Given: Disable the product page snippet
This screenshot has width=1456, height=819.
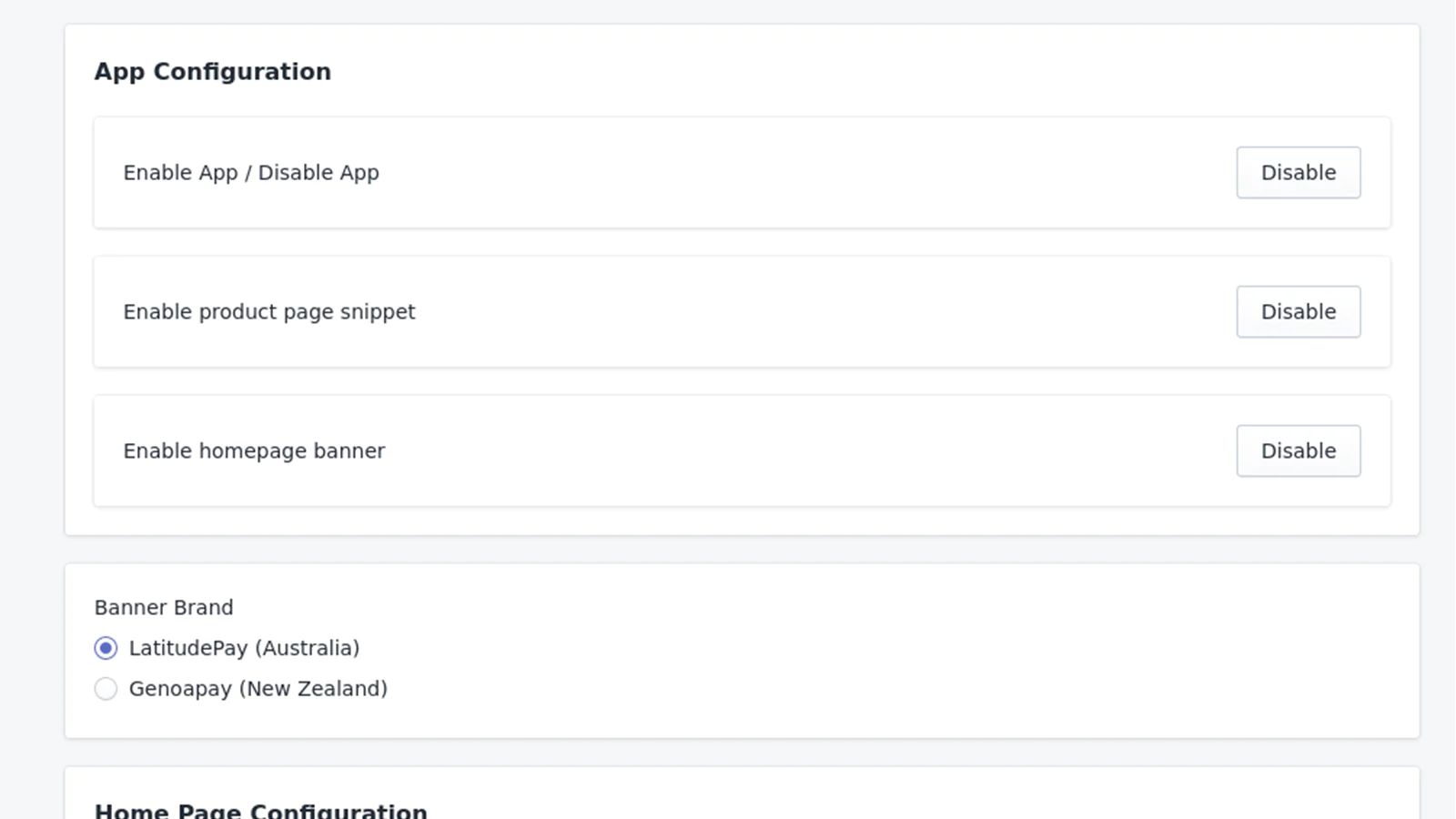Looking at the screenshot, I should coord(1298,312).
